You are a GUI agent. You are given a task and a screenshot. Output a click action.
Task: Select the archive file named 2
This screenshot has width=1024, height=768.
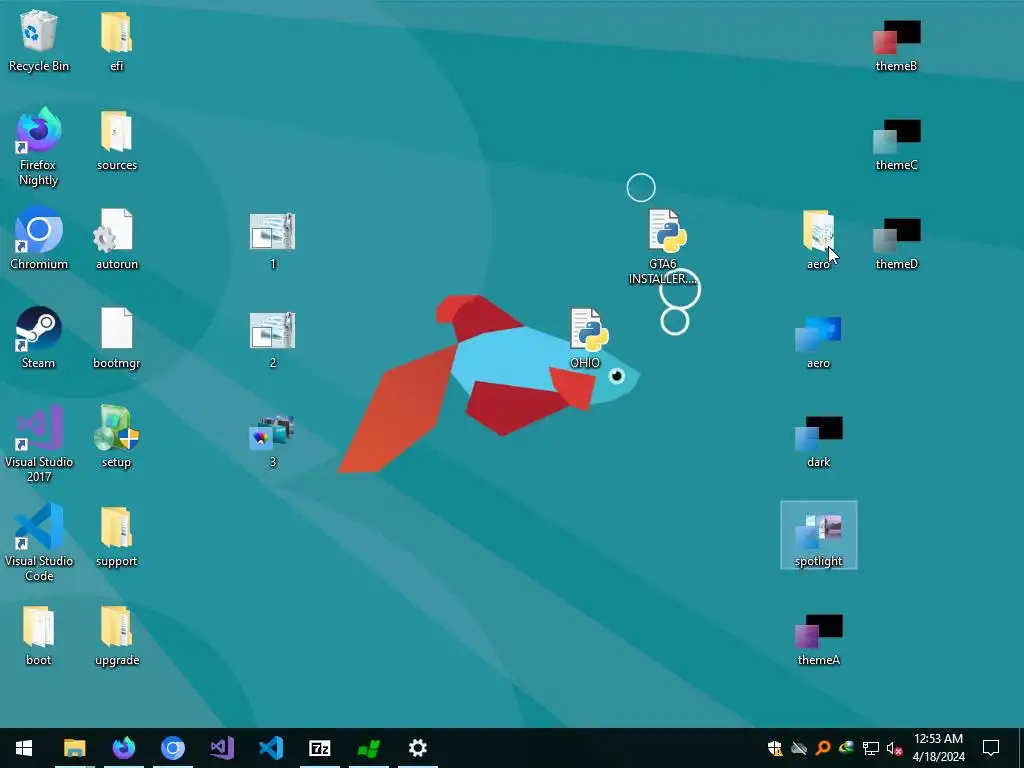(x=272, y=339)
